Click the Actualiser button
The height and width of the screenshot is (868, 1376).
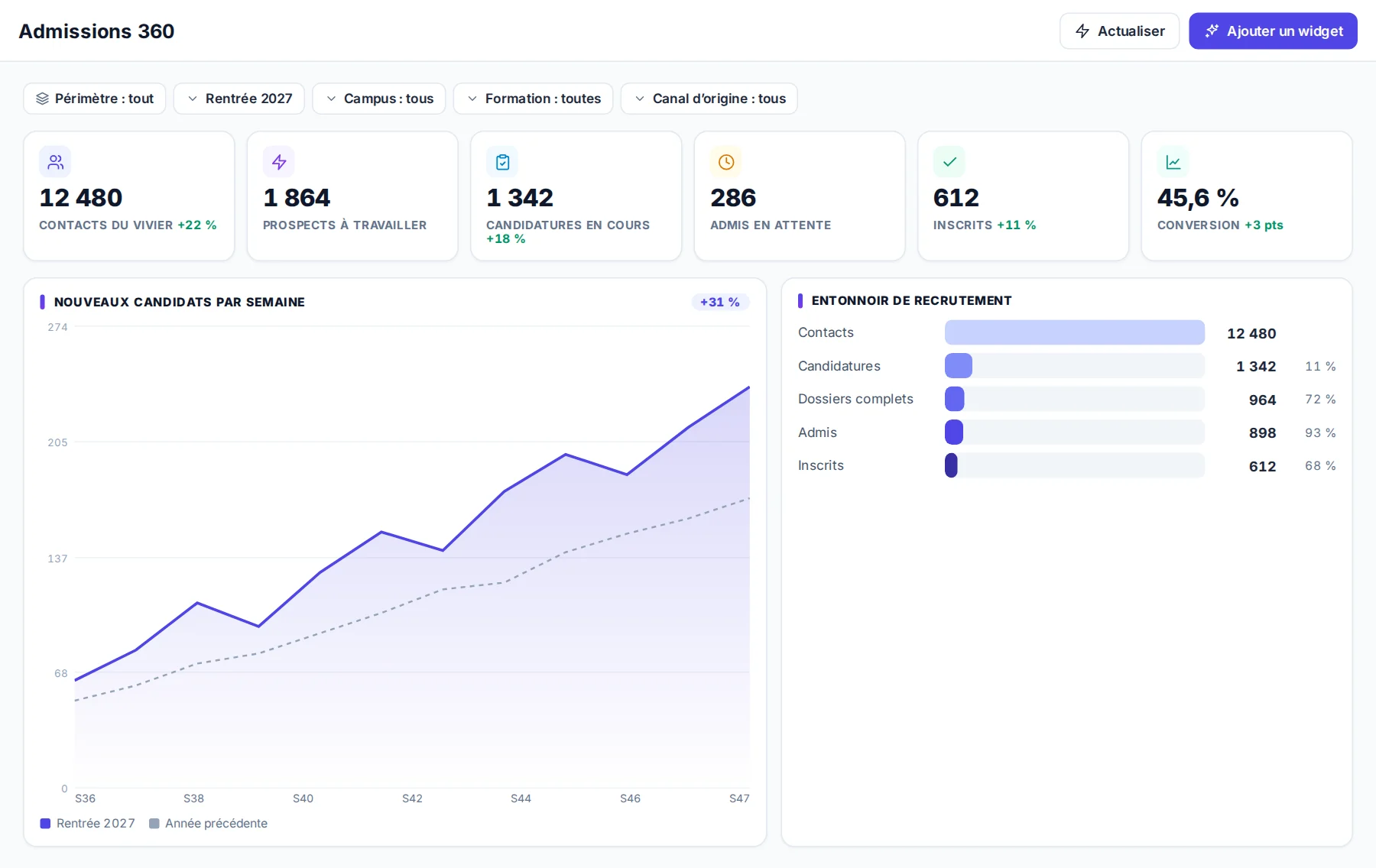[x=1119, y=31]
